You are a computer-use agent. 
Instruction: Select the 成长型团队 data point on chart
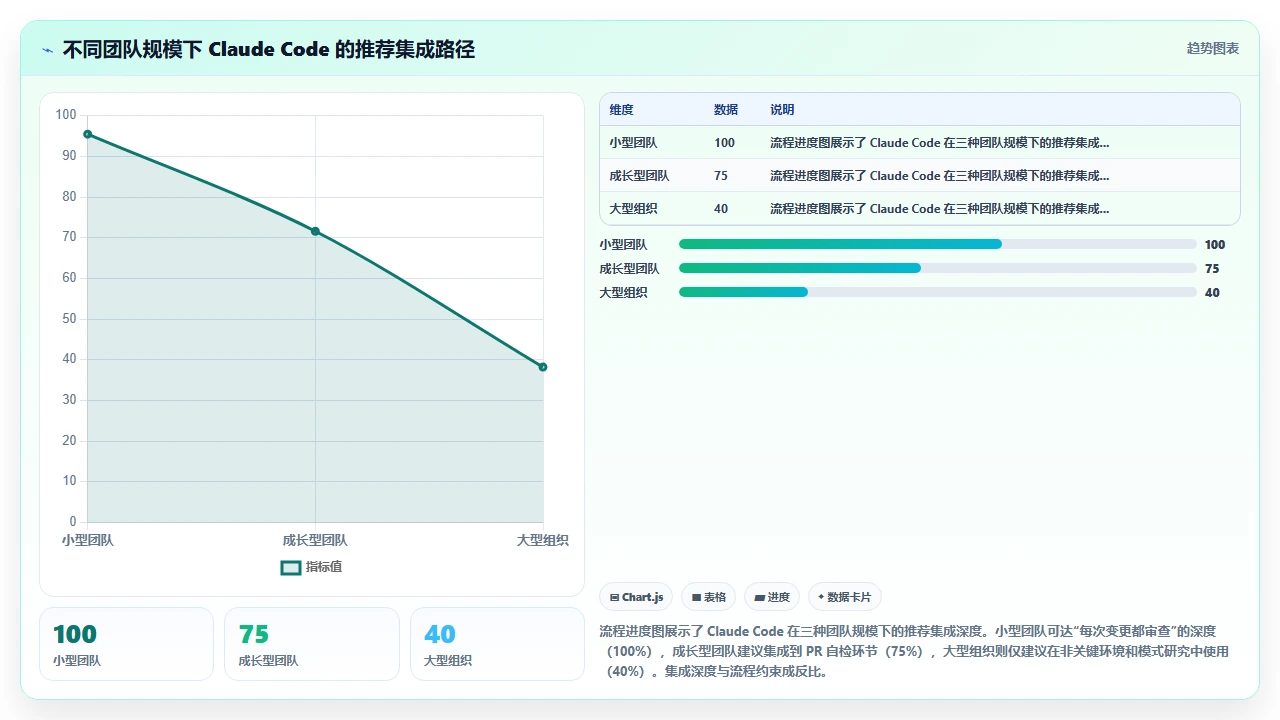315,231
